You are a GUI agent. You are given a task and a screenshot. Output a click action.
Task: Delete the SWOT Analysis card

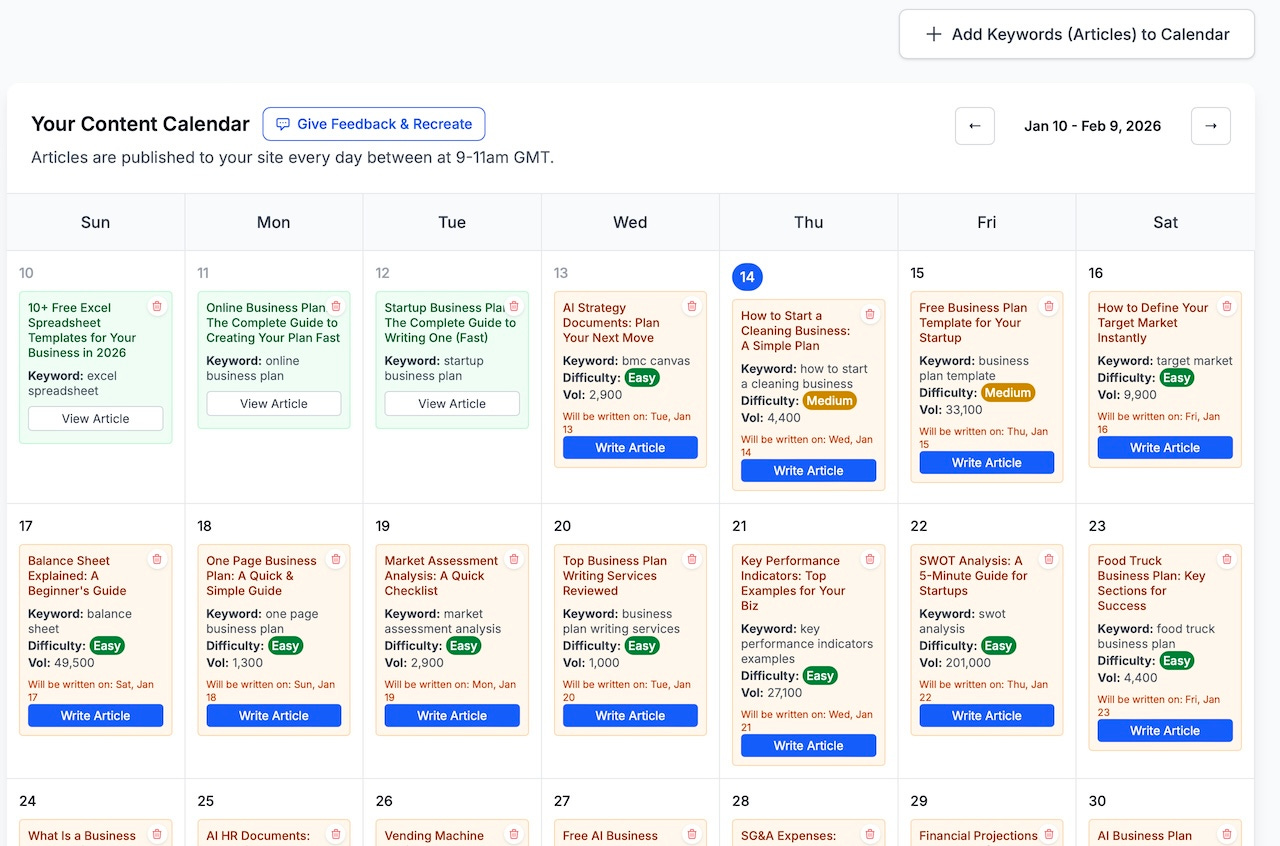click(x=1048, y=559)
